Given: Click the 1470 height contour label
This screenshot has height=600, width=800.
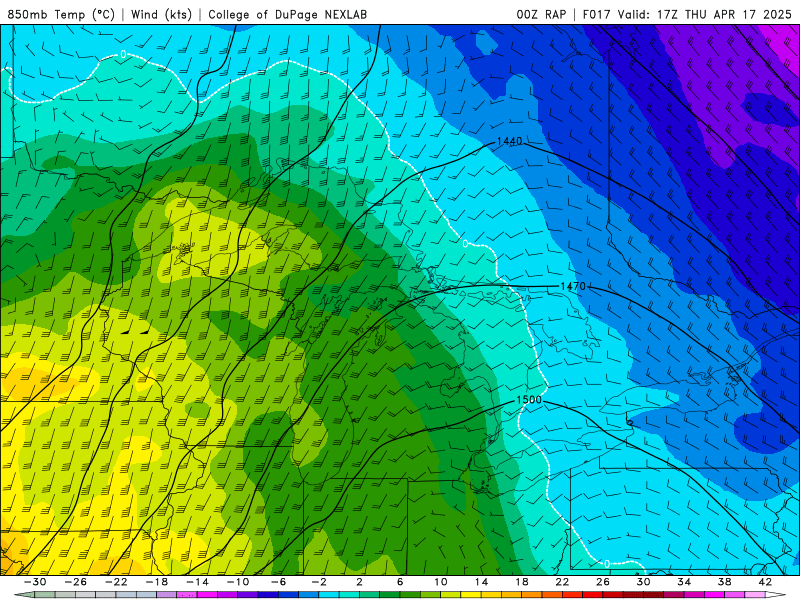Looking at the screenshot, I should pyautogui.click(x=573, y=286).
